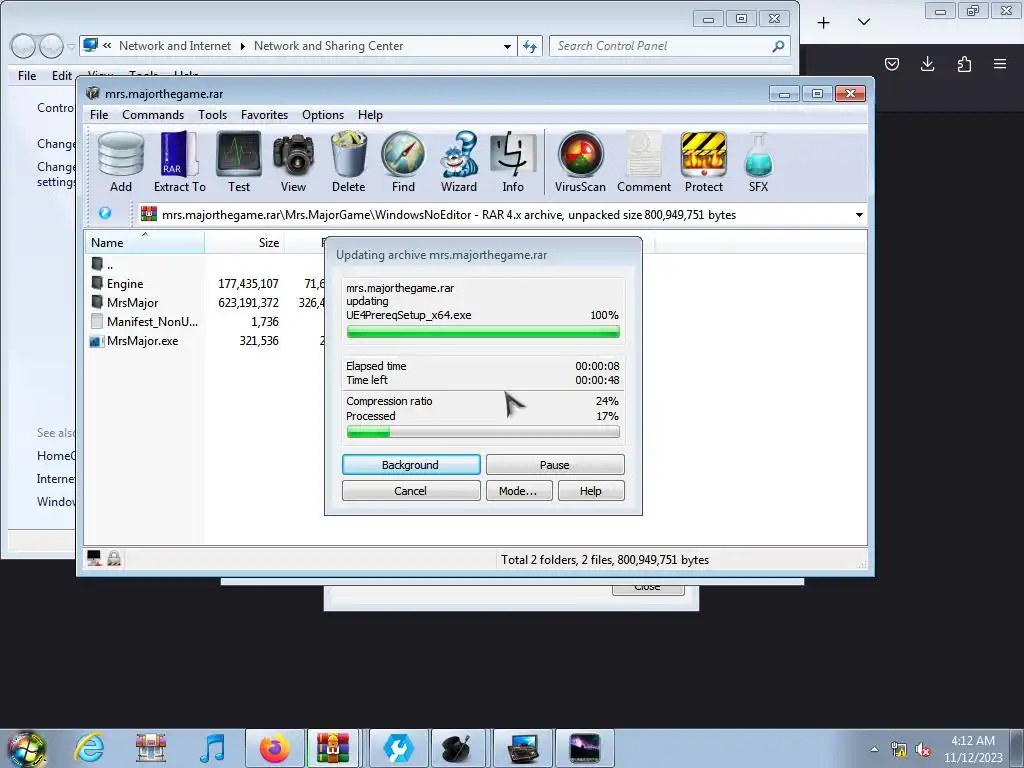1024x768 pixels.
Task: Open the WinRAR File menu
Action: click(99, 115)
